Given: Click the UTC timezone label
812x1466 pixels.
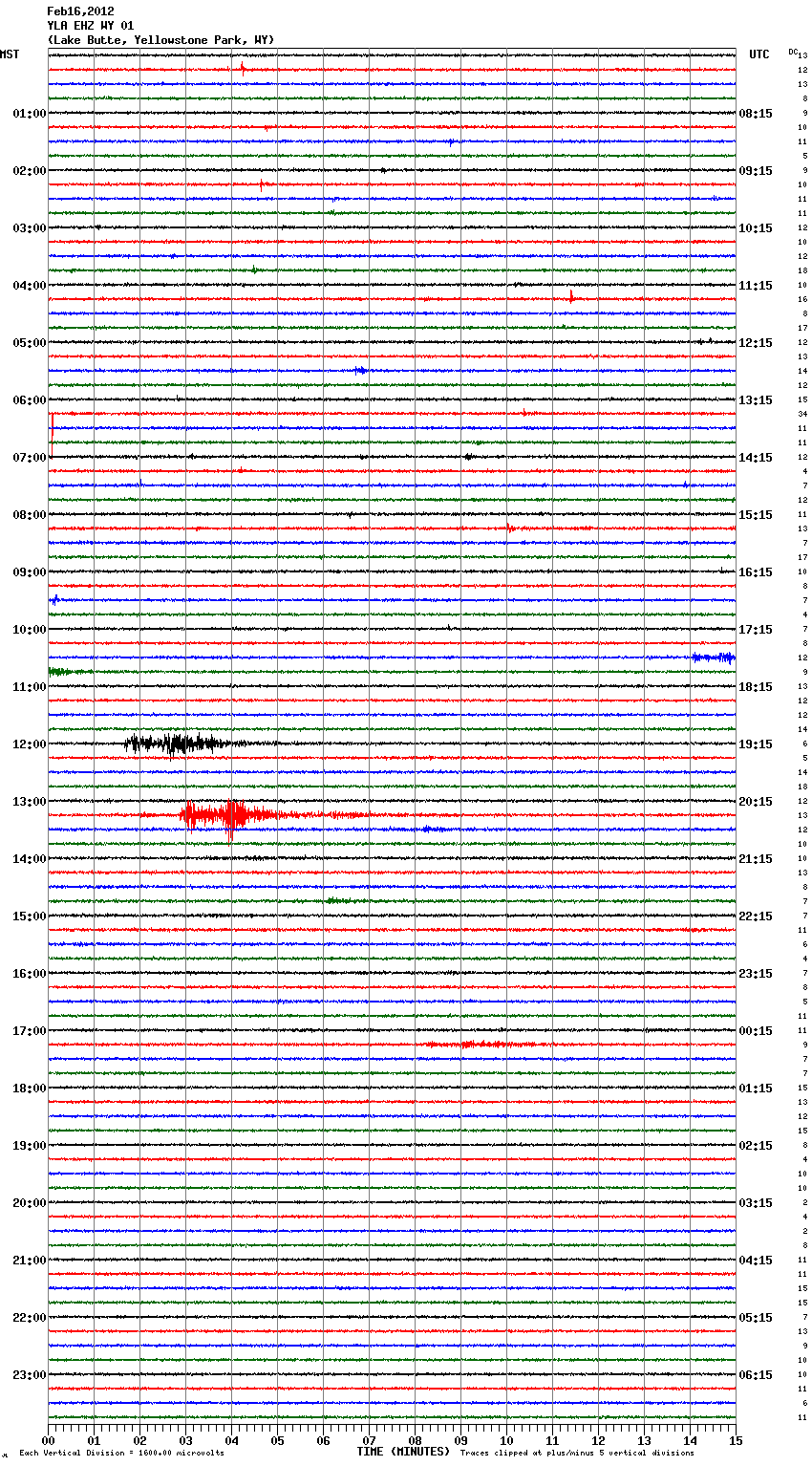Looking at the screenshot, I should click(759, 54).
